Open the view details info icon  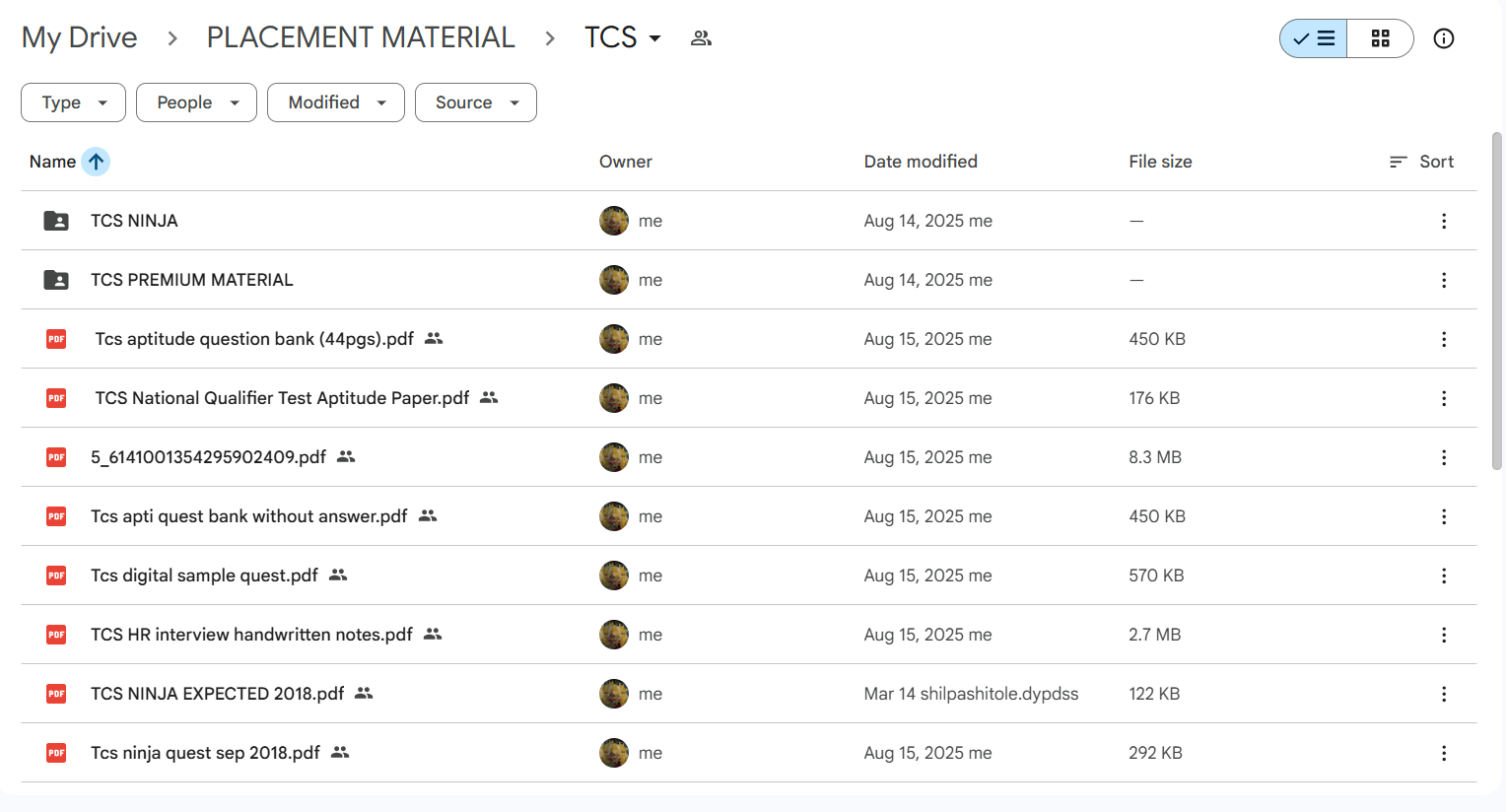(1444, 38)
